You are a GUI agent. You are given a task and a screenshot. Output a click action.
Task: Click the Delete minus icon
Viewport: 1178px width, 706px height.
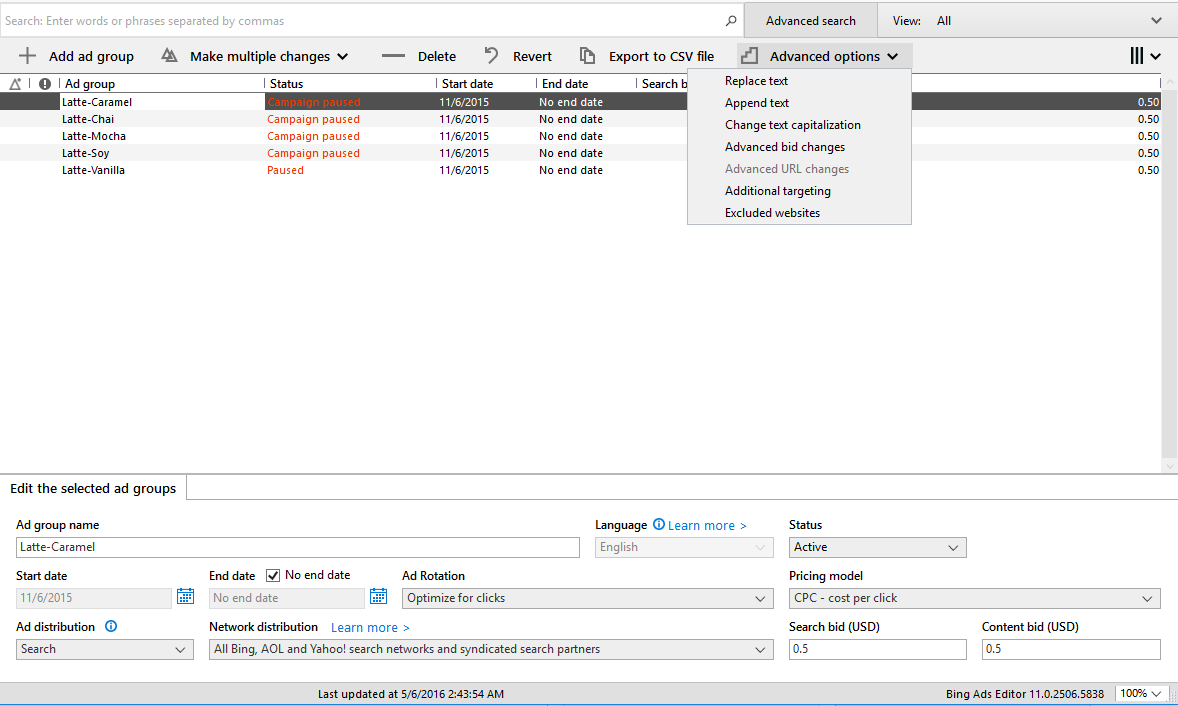pyautogui.click(x=393, y=56)
